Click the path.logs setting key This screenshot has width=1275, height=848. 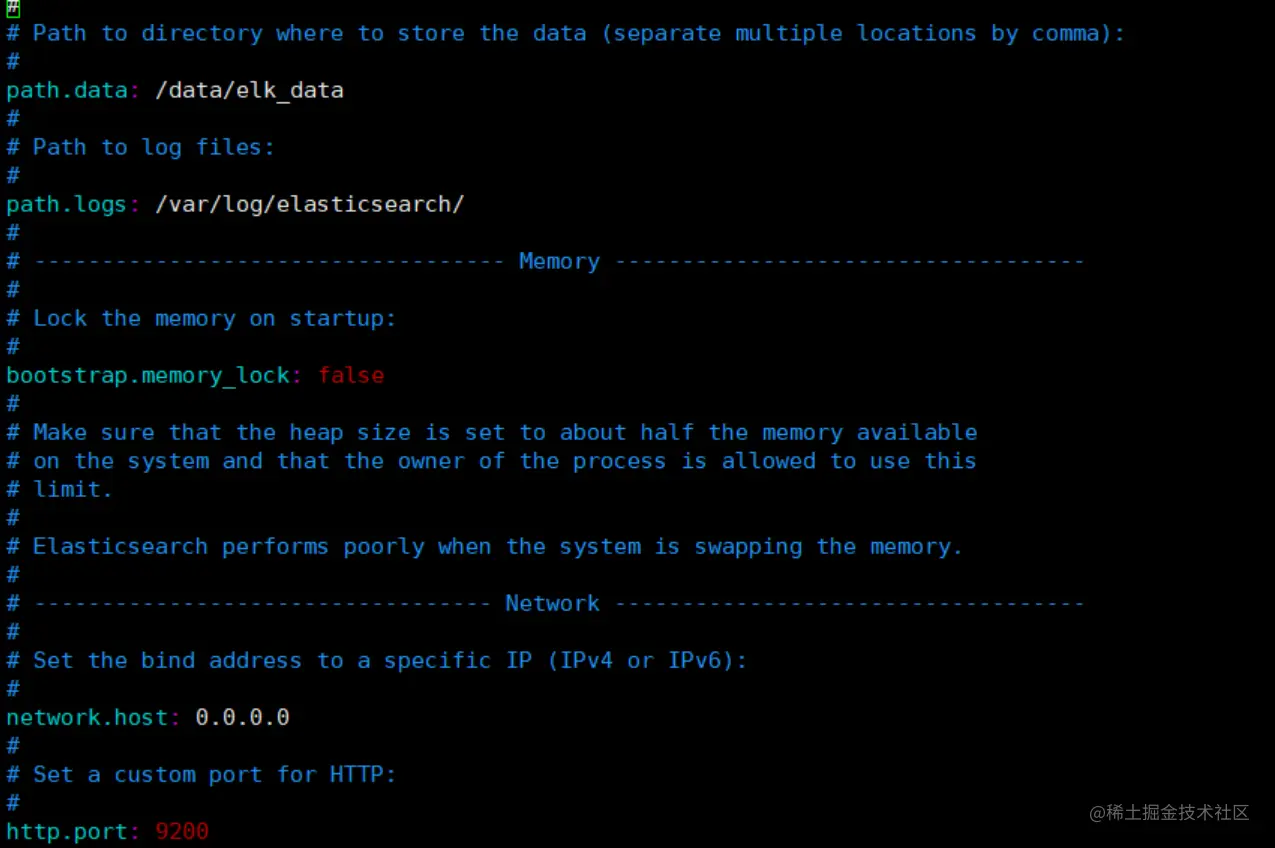tap(67, 204)
